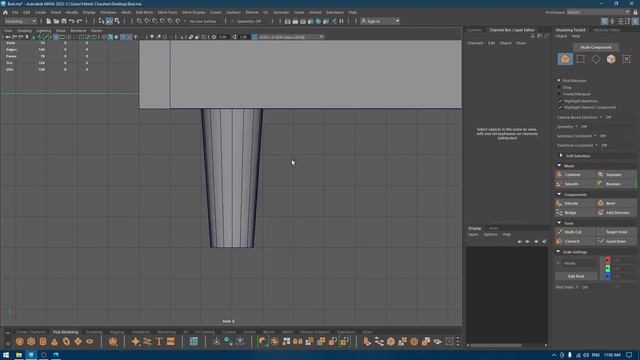The height and width of the screenshot is (360, 640).
Task: Click Symmetry Off toolbar field
Action: pyautogui.click(x=249, y=21)
